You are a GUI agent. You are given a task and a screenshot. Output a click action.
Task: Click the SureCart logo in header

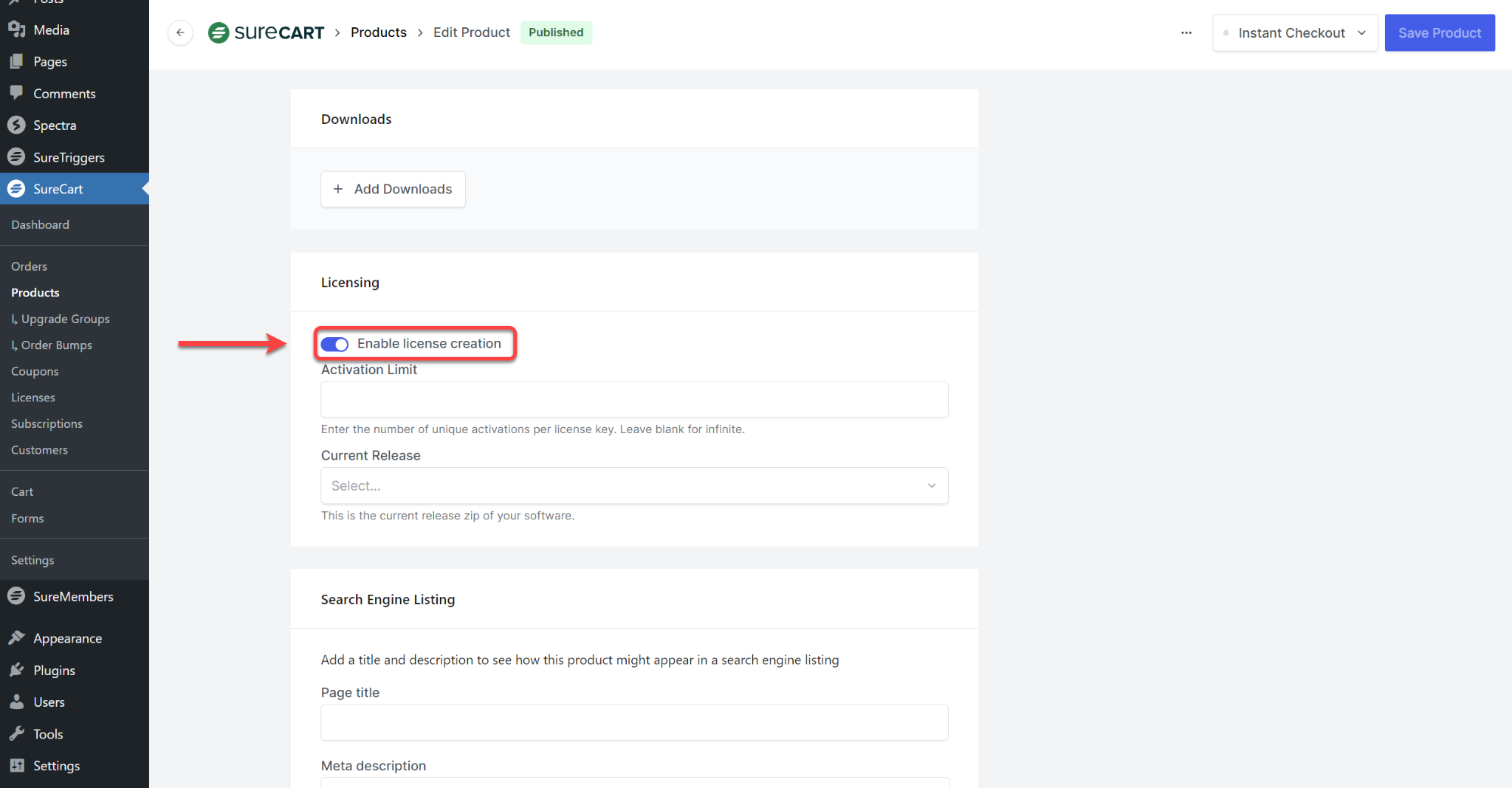coord(267,32)
